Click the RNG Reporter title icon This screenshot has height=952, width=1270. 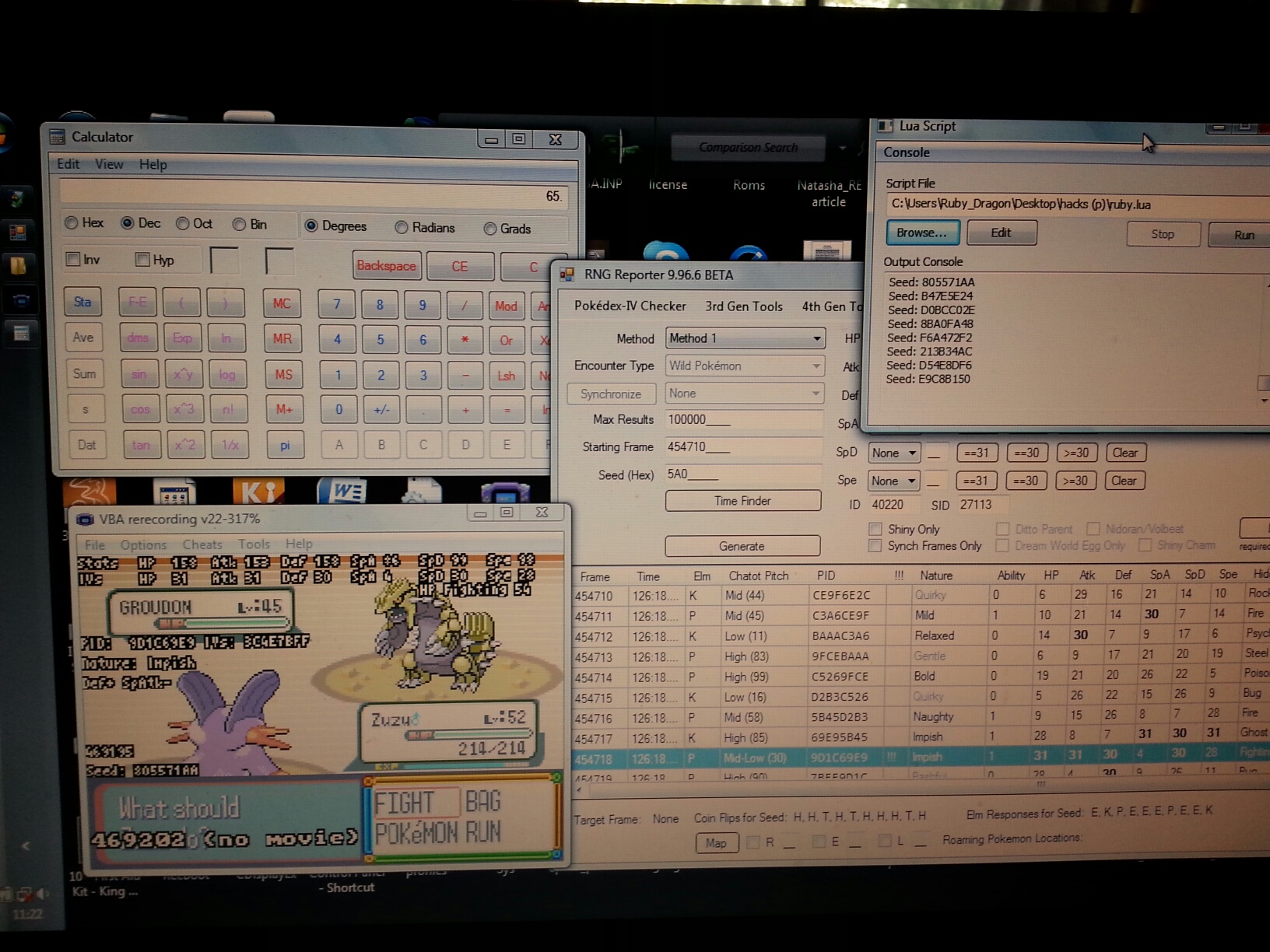(x=567, y=275)
